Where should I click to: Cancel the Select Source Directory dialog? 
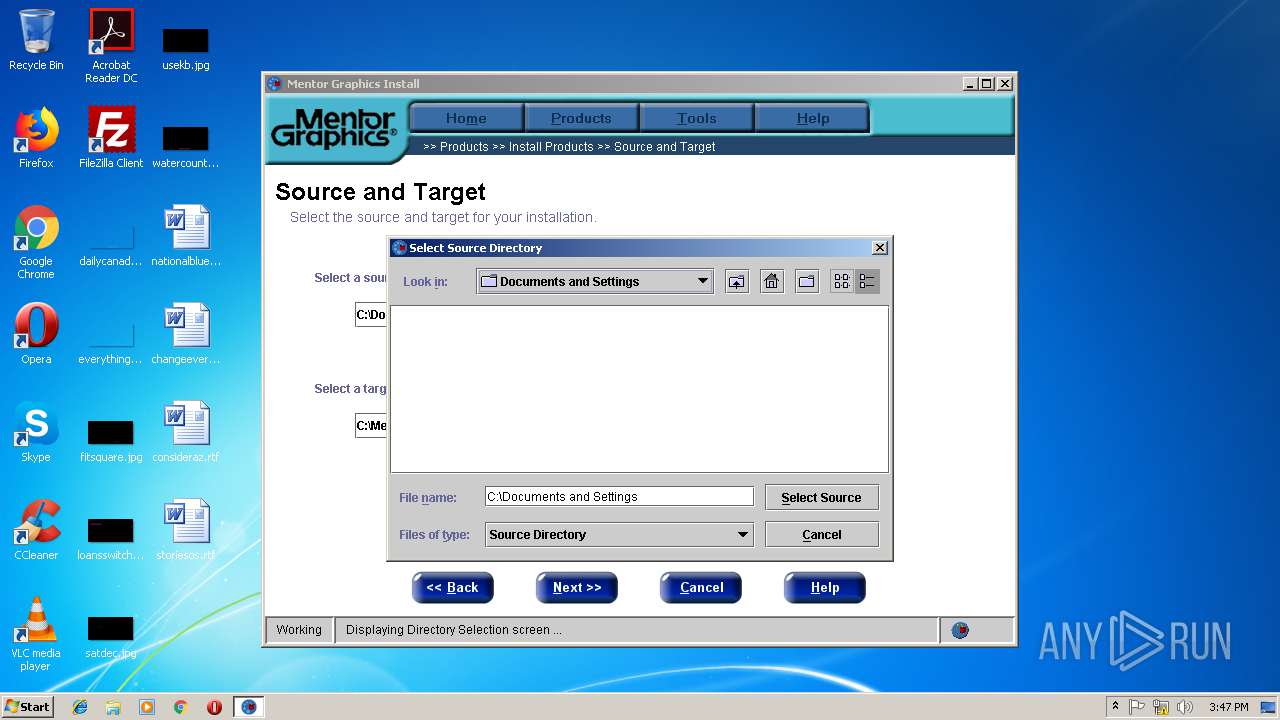821,534
